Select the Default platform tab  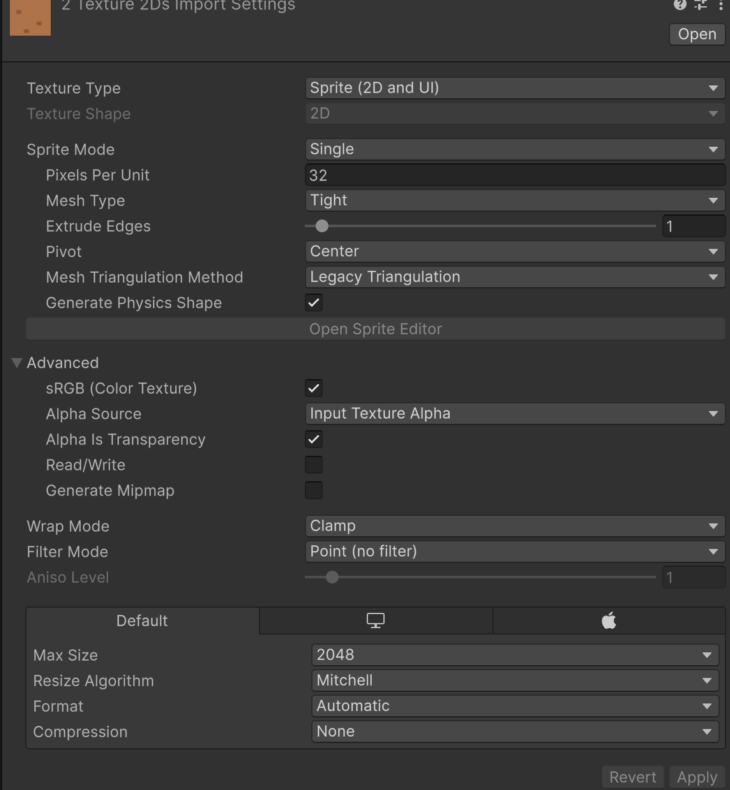tap(143, 621)
